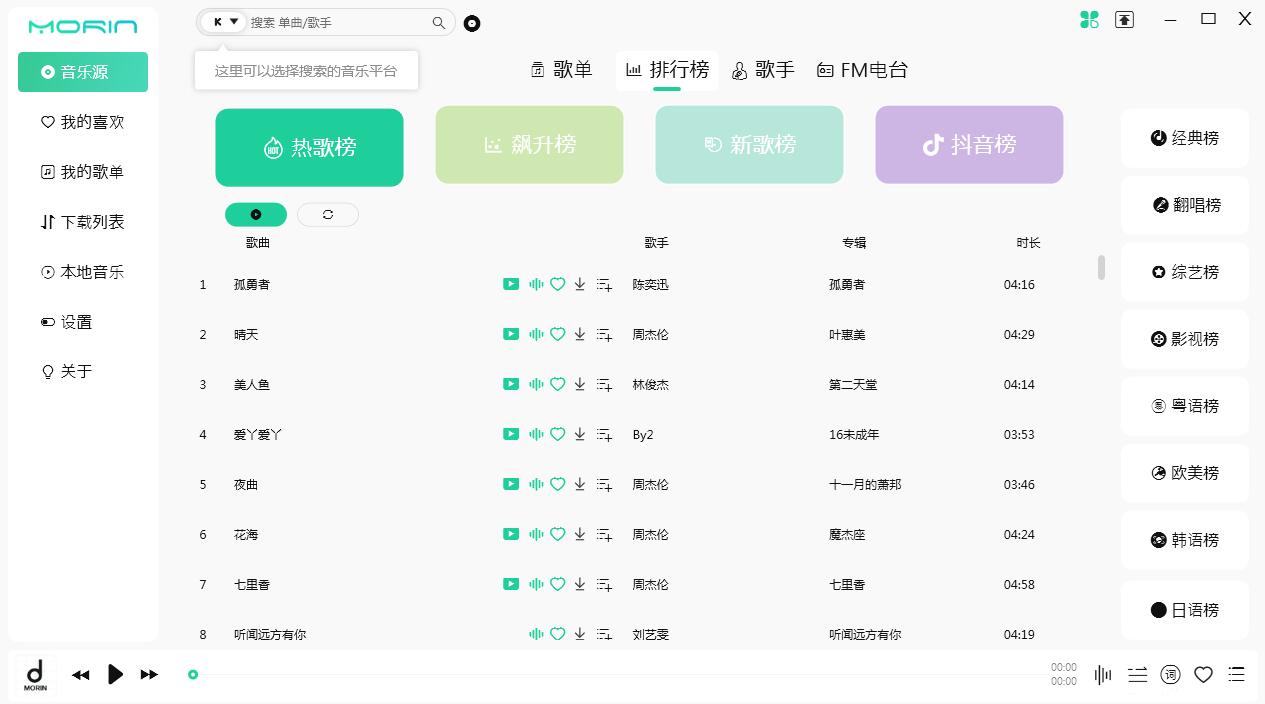Open the 欧美榜 chart
The width and height of the screenshot is (1265, 704).
1185,473
